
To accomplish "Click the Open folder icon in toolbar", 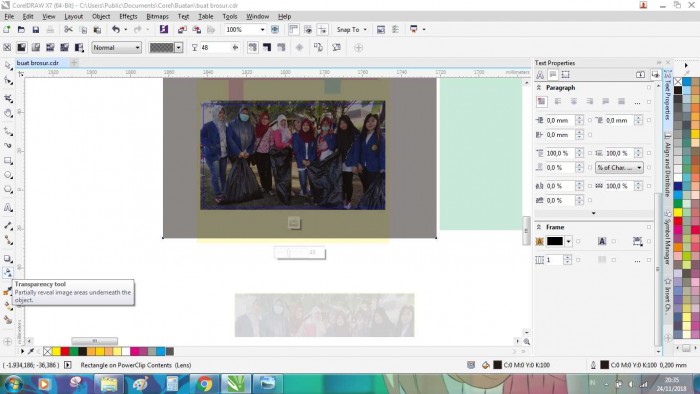I will [21, 29].
